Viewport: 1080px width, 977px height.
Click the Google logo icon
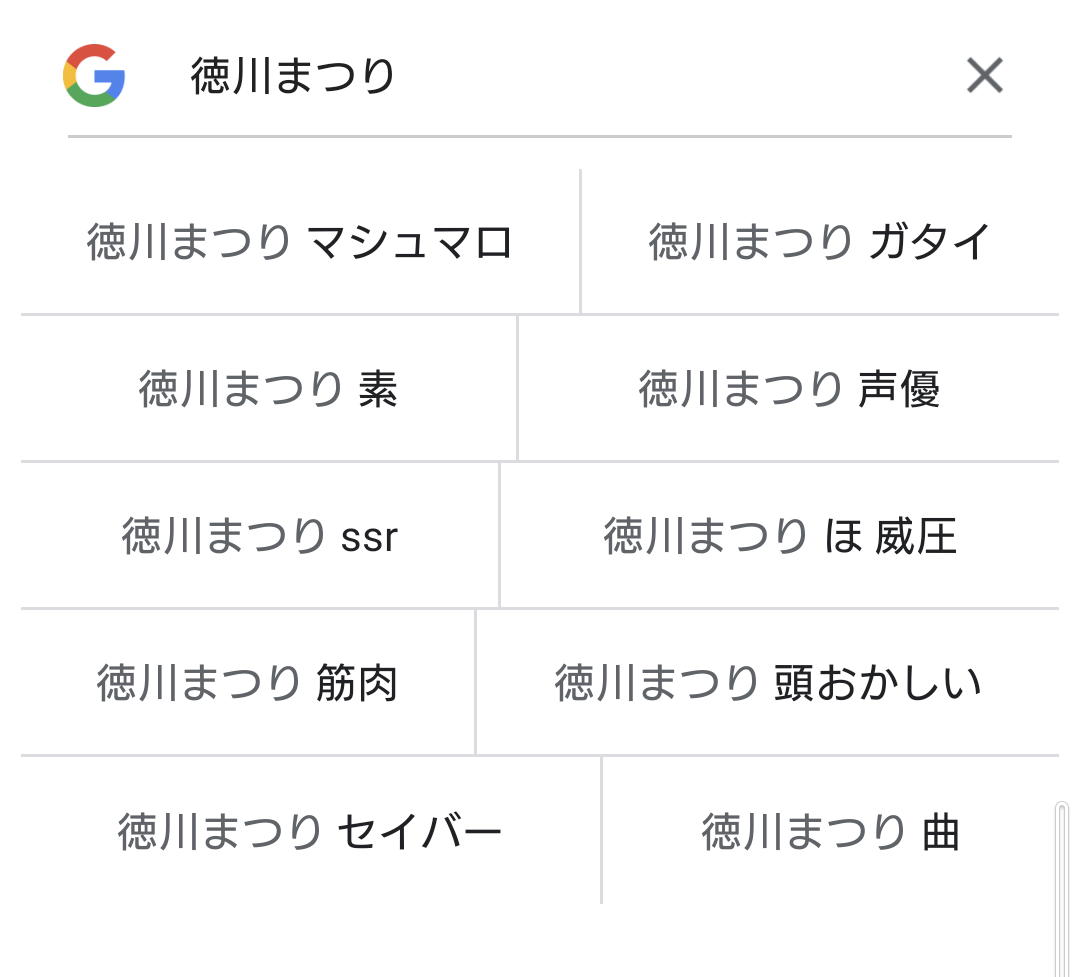[94, 76]
